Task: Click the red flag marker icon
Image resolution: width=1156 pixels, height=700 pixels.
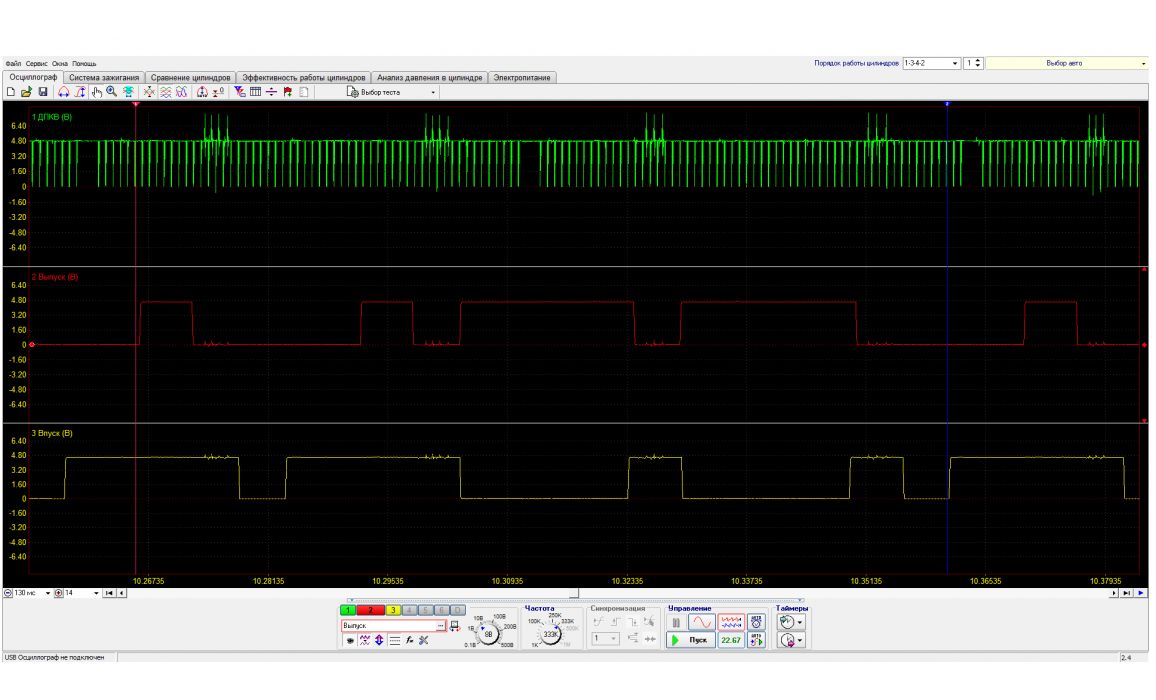Action: [288, 92]
